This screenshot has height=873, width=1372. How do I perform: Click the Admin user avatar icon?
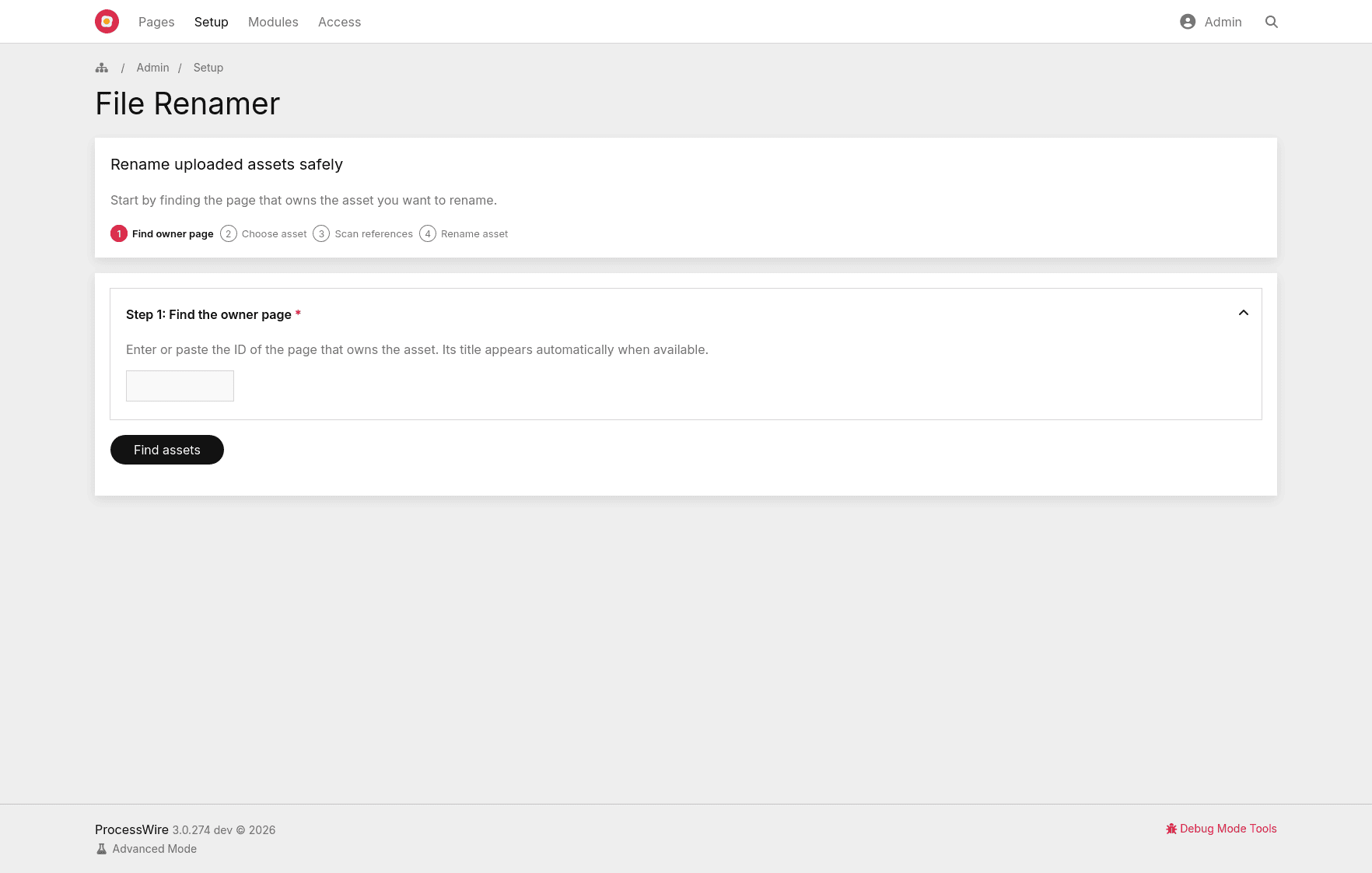click(1188, 22)
